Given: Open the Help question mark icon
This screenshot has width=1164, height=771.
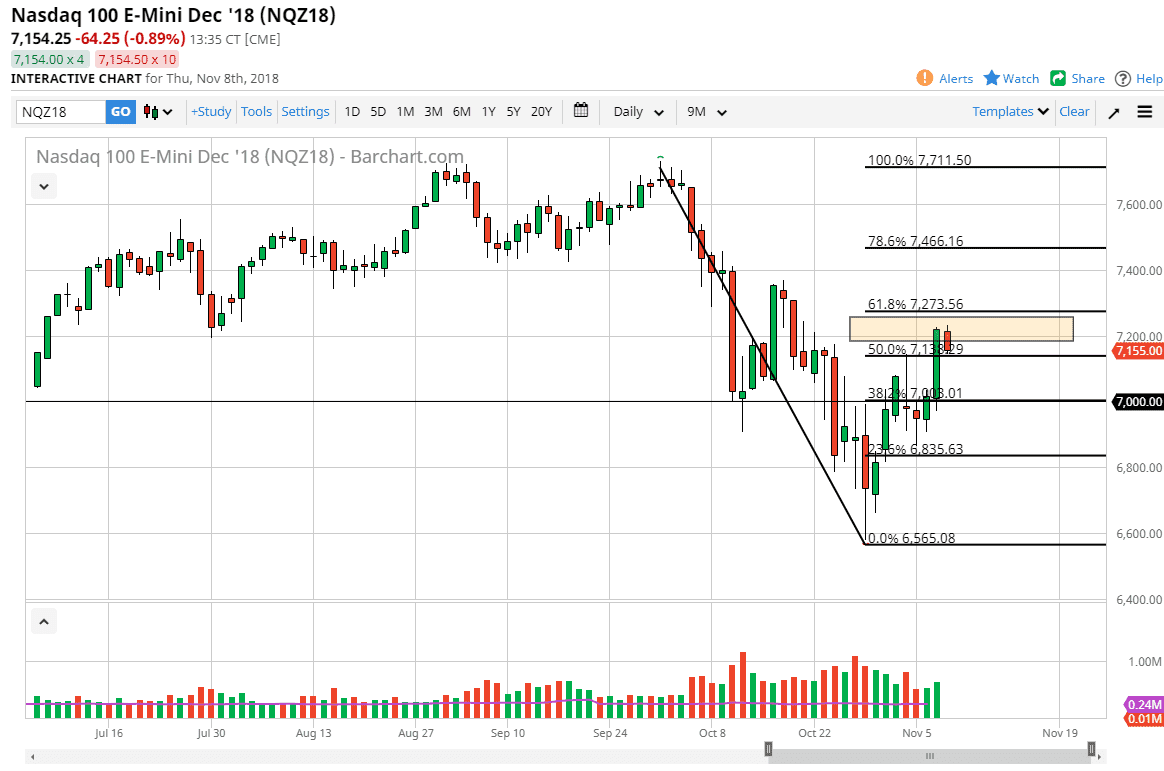Looking at the screenshot, I should (x=1123, y=78).
